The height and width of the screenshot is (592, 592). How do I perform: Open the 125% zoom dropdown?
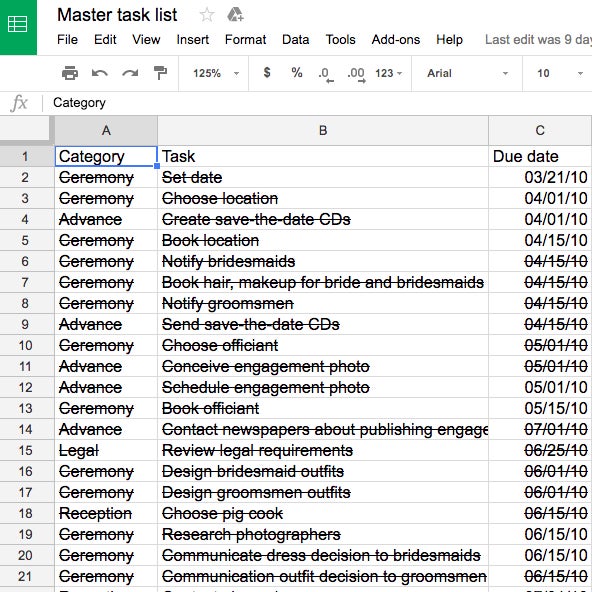point(216,73)
